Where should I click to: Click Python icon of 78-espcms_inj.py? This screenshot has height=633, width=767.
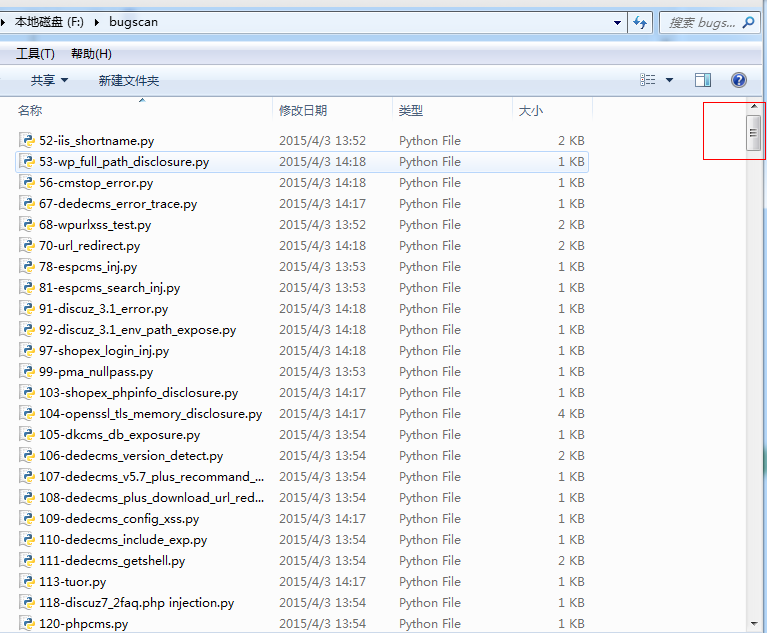point(27,267)
